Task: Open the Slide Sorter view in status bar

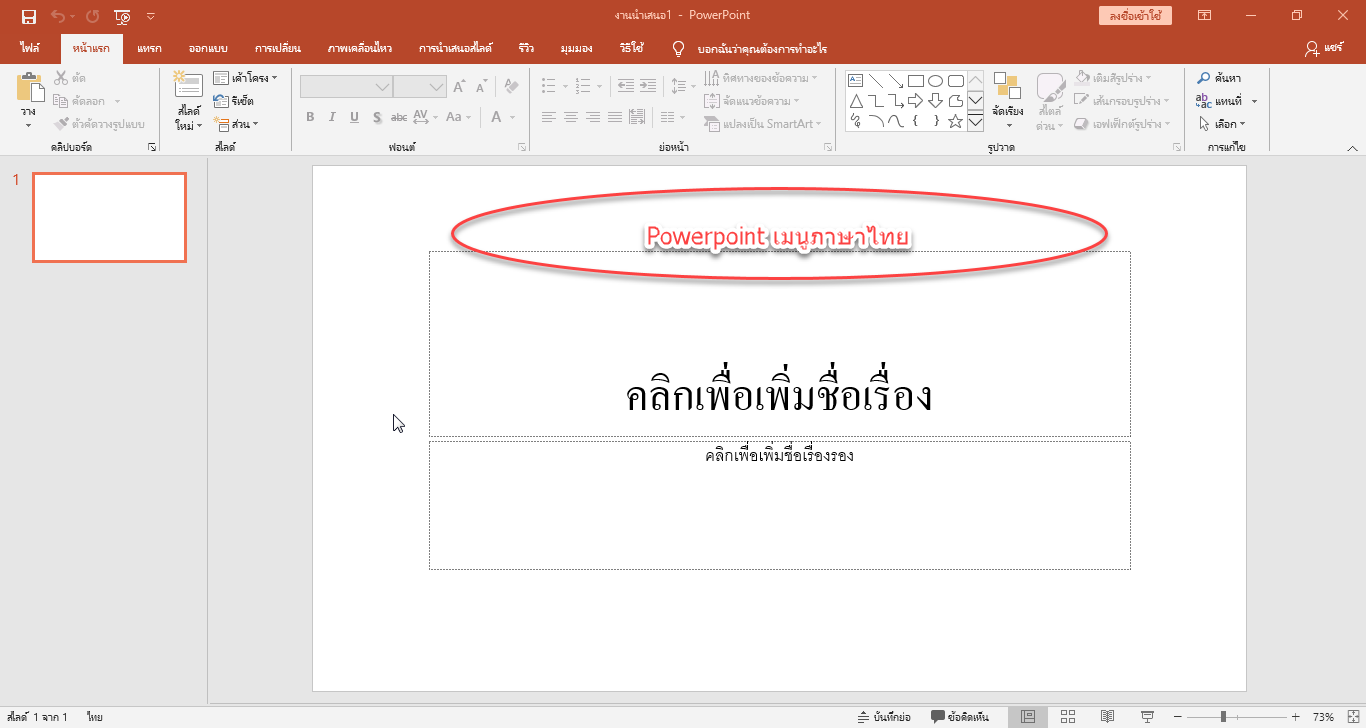Action: pyautogui.click(x=1067, y=717)
